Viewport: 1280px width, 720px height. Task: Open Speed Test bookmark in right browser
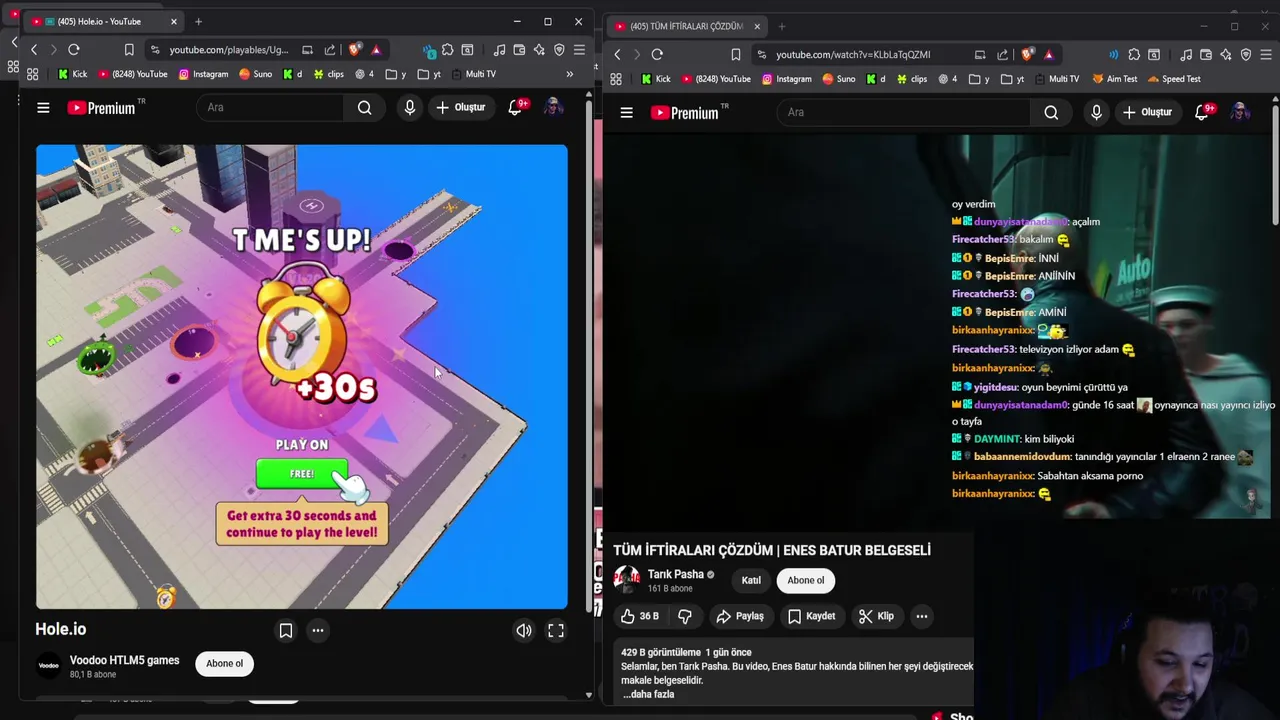[x=1174, y=79]
